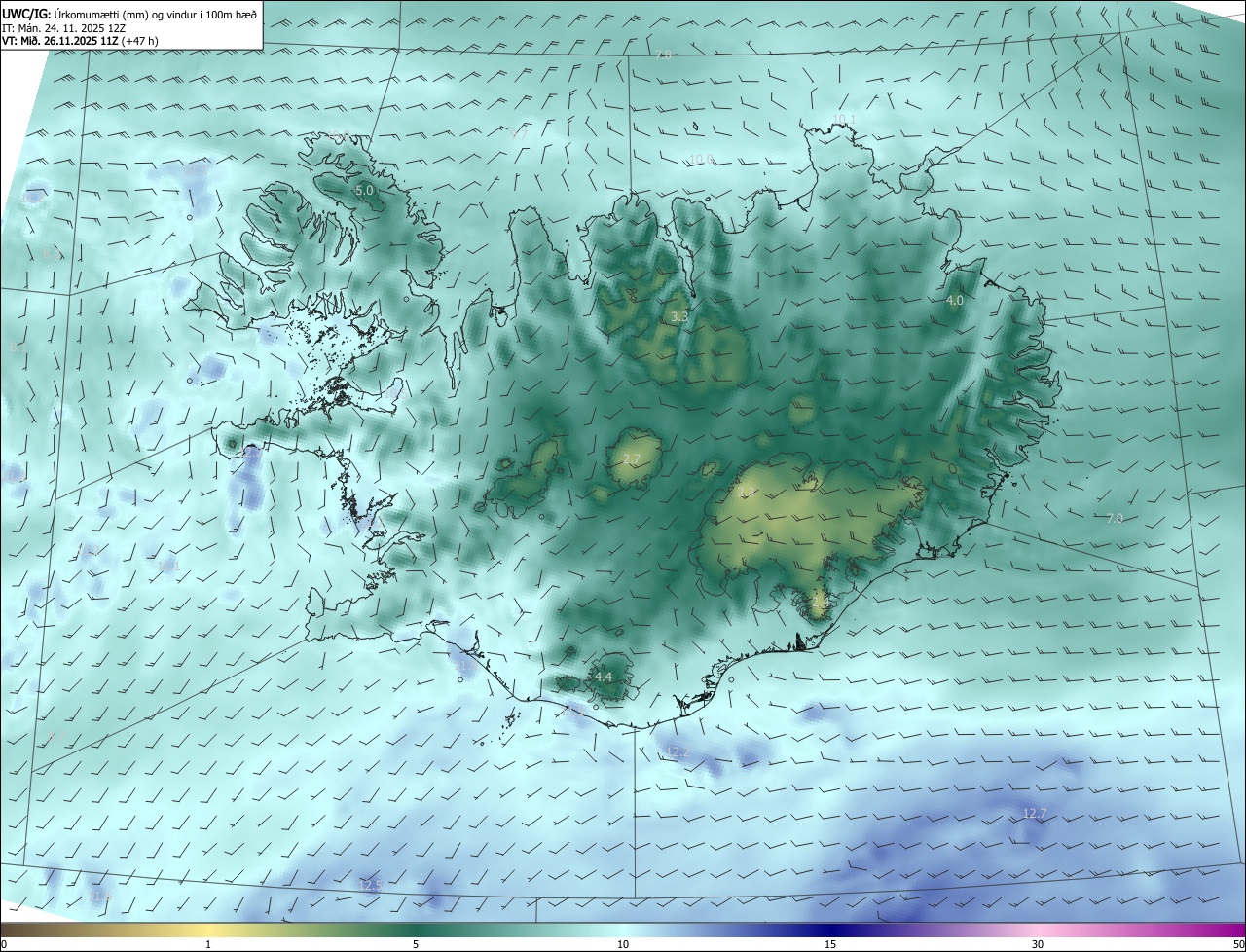Image resolution: width=1246 pixels, height=952 pixels.
Task: Click the 12.7 value in the southeast sea
Action: click(x=1035, y=813)
